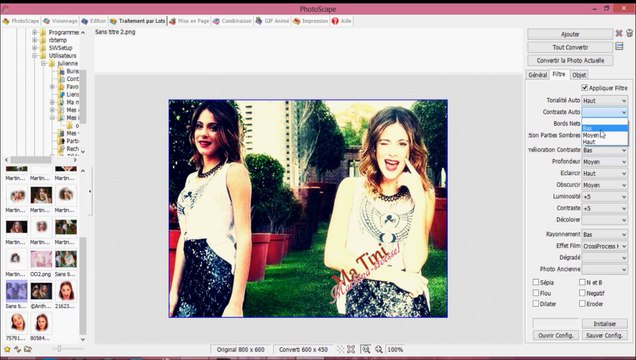The width and height of the screenshot is (636, 360).
Task: Open the Profondeur dropdown
Action: click(x=605, y=162)
